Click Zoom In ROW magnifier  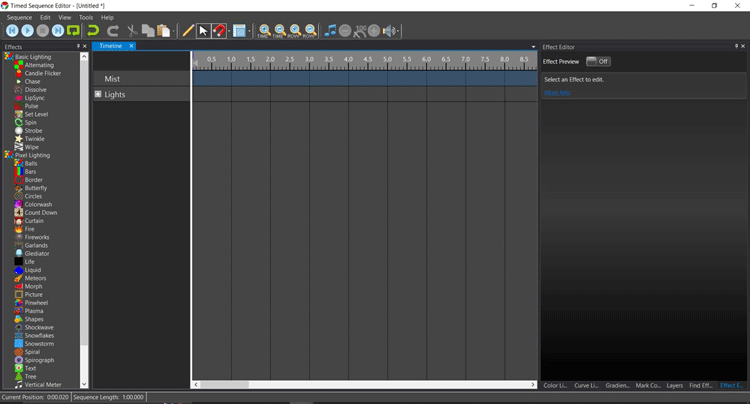(295, 31)
